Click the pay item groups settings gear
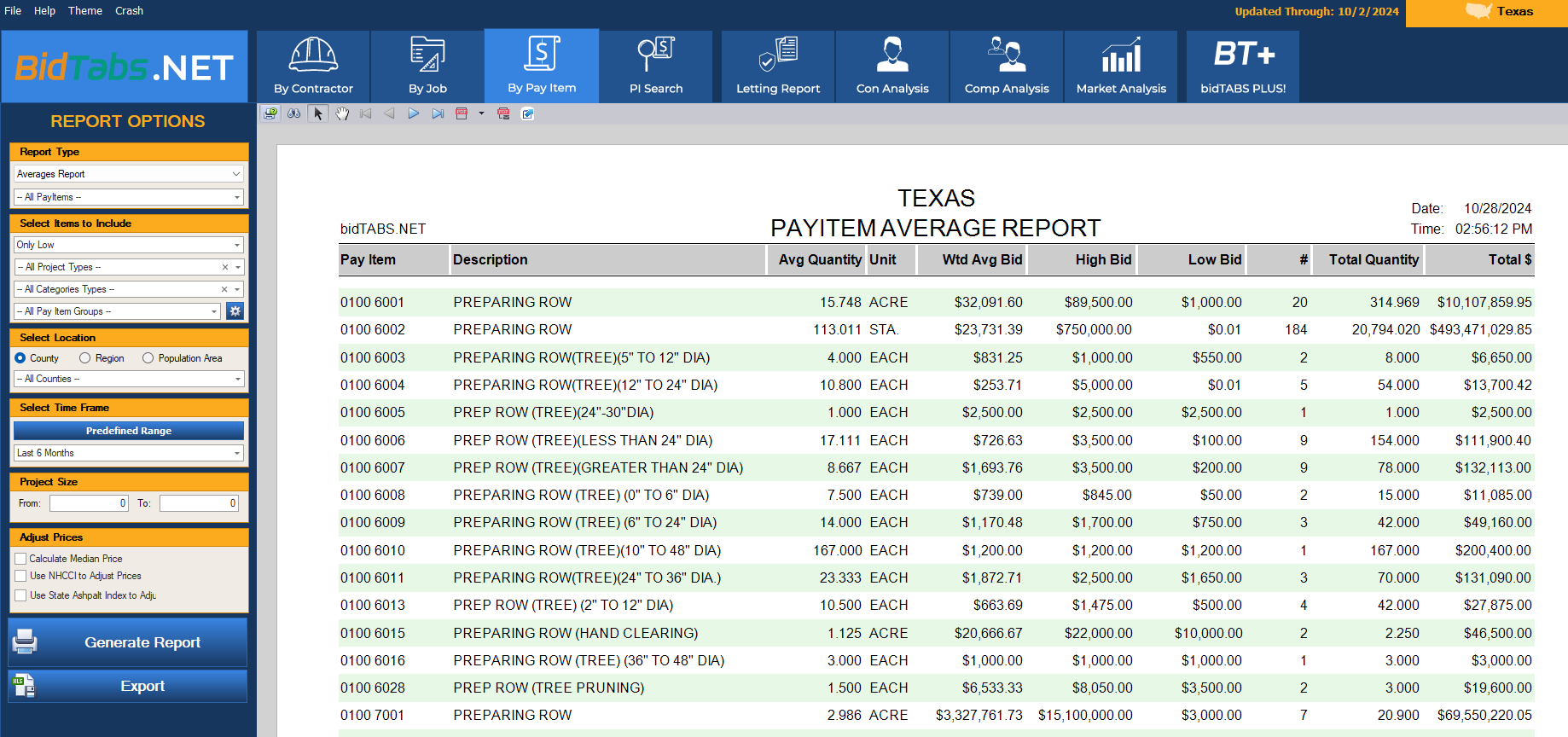 tap(235, 311)
